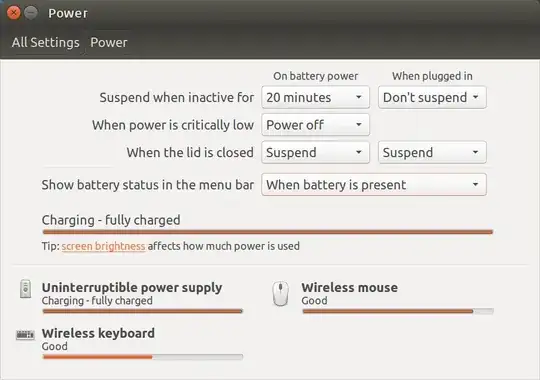Select the Wireless mouse device title

(x=350, y=287)
